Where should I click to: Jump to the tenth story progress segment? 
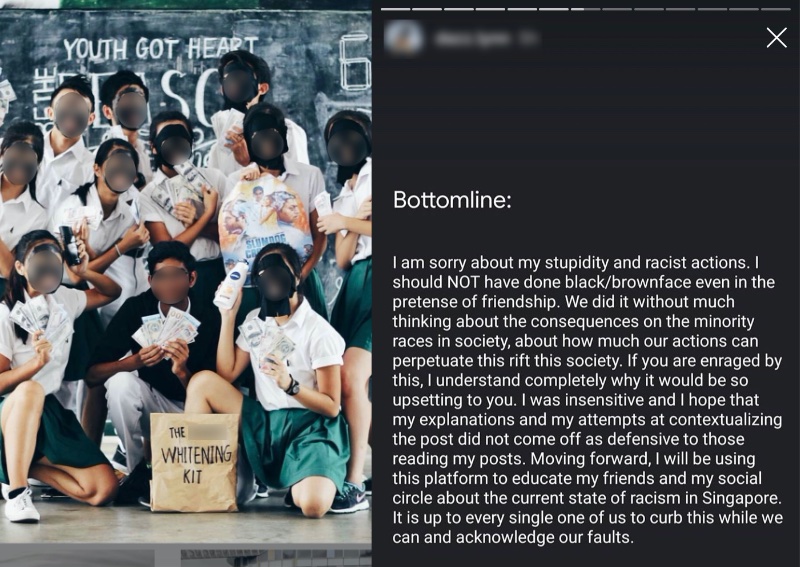[680, 9]
